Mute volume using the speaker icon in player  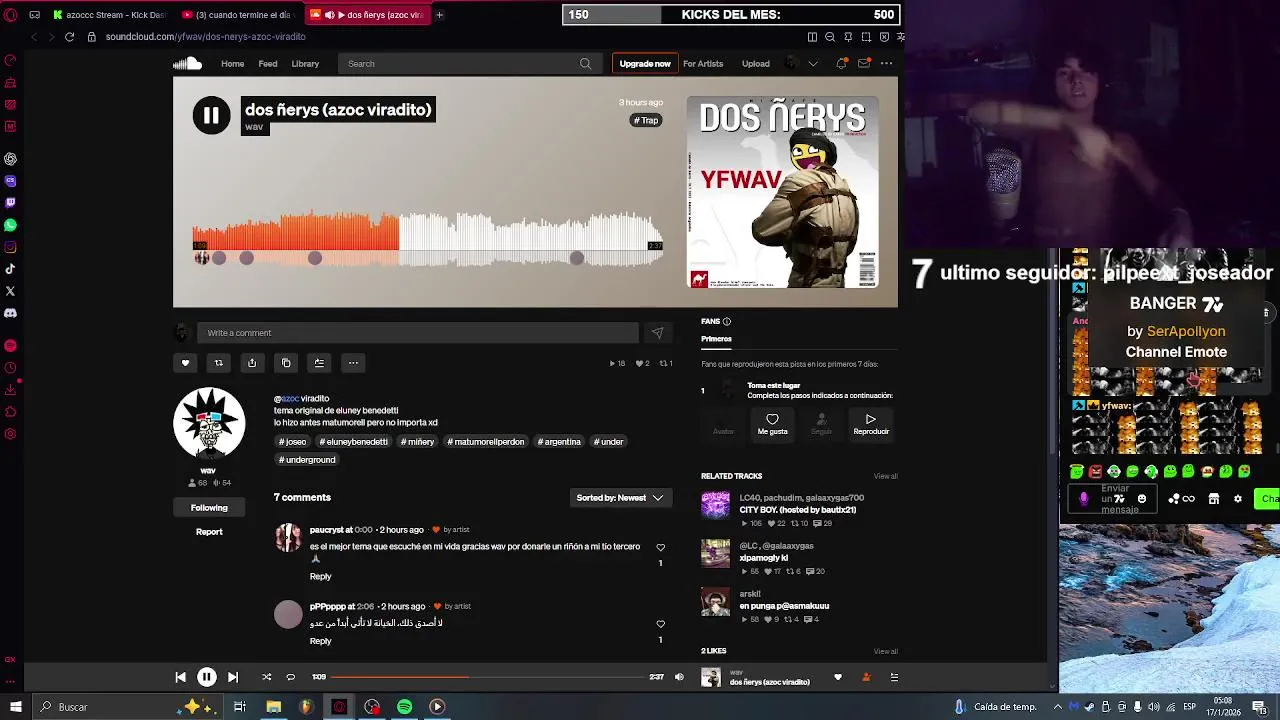coord(679,677)
